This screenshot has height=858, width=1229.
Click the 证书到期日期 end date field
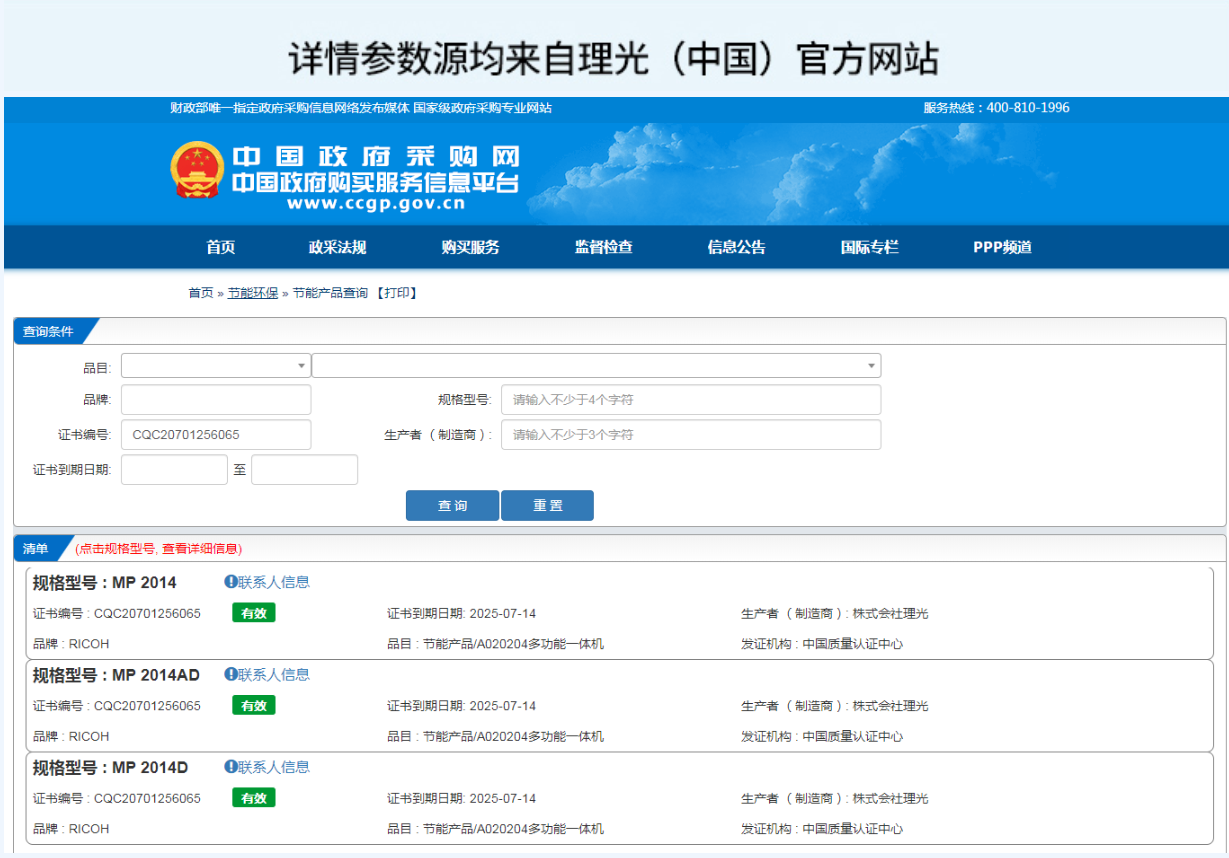point(304,469)
